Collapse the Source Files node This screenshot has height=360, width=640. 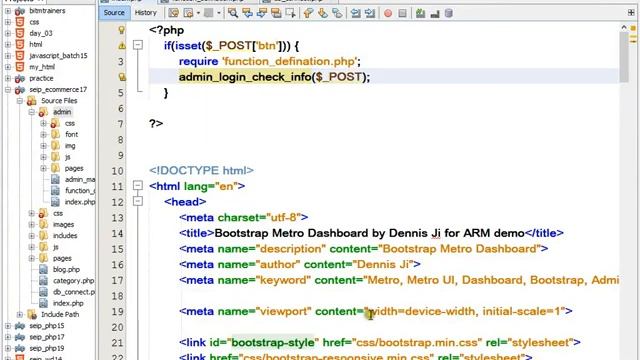(x=20, y=100)
